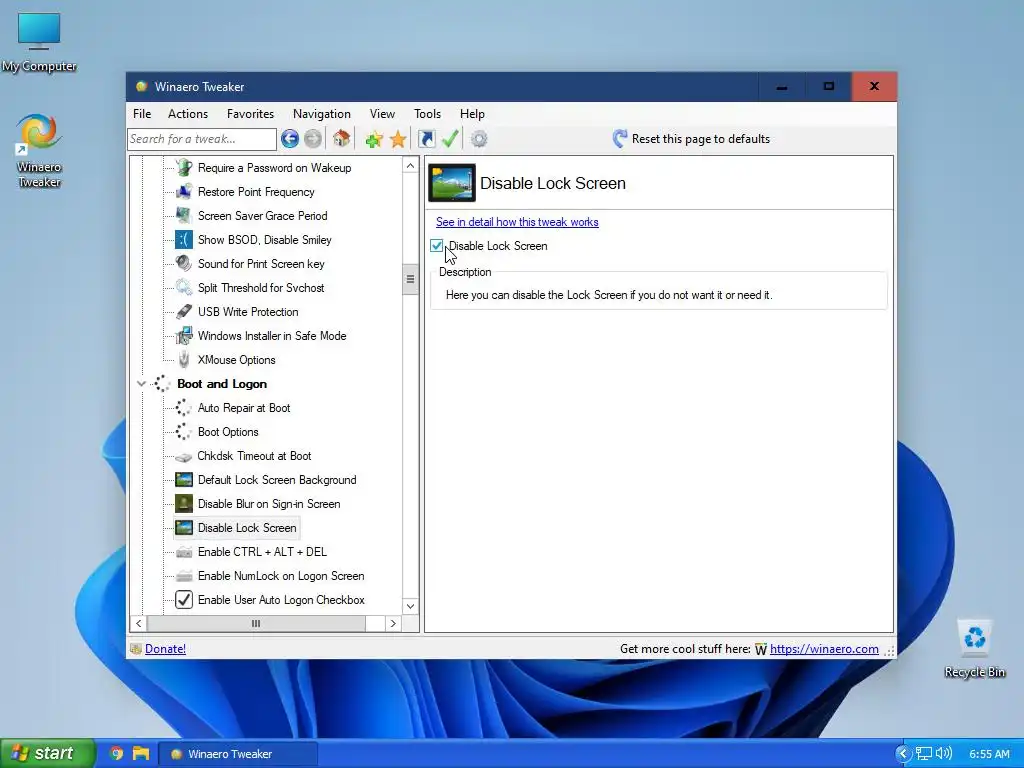Open the Help menu
The width and height of the screenshot is (1024, 768).
472,114
